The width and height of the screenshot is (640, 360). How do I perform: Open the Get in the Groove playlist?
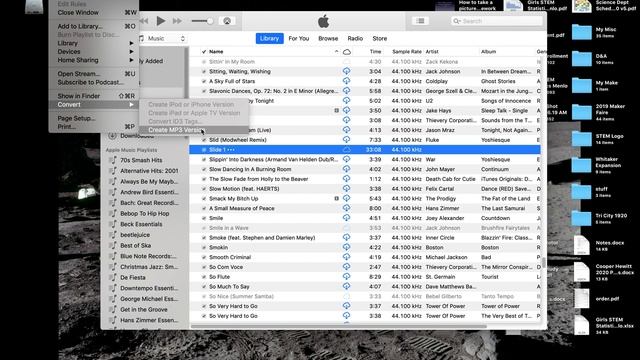pyautogui.click(x=144, y=309)
